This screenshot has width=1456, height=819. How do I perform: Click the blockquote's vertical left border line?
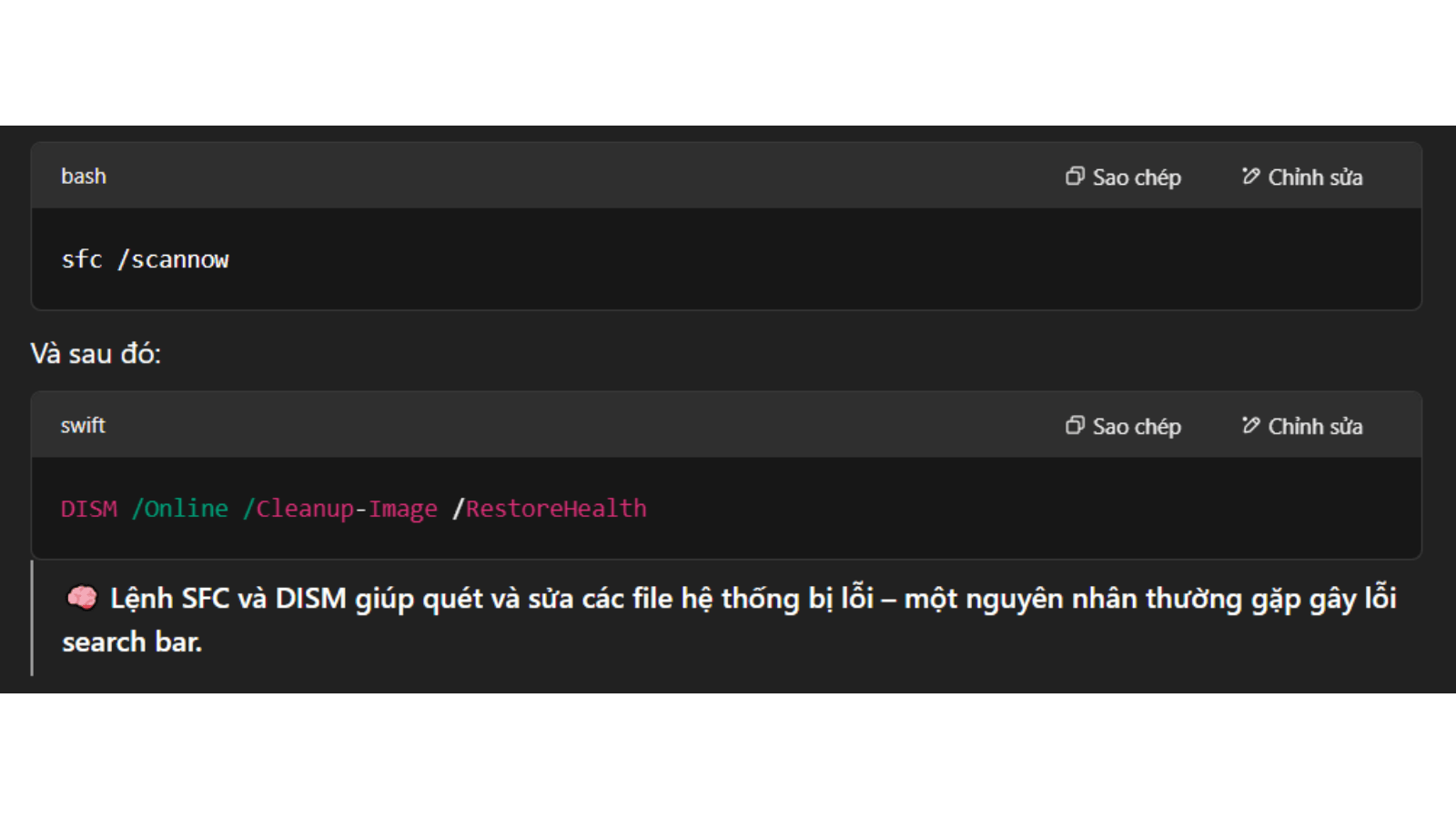click(32, 618)
